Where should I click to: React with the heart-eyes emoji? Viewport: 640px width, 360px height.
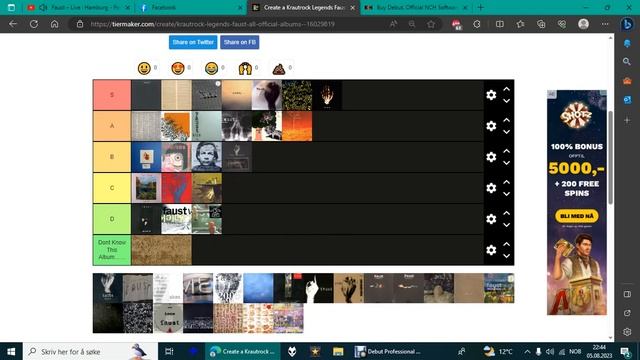(178, 68)
